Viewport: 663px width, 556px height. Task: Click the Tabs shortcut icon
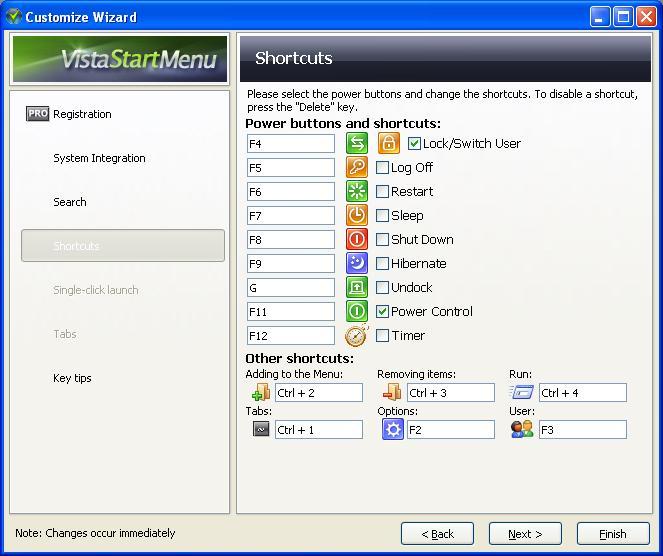coord(261,429)
